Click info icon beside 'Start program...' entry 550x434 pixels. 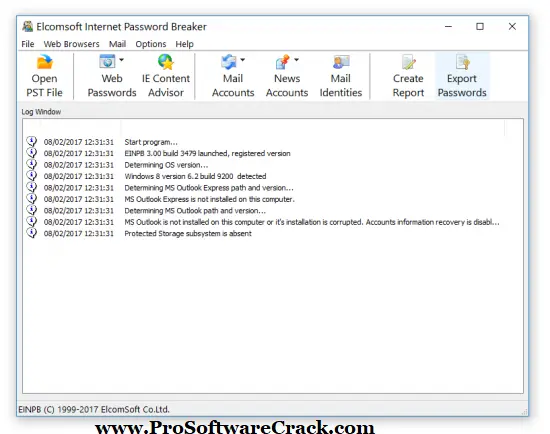pyautogui.click(x=32, y=141)
